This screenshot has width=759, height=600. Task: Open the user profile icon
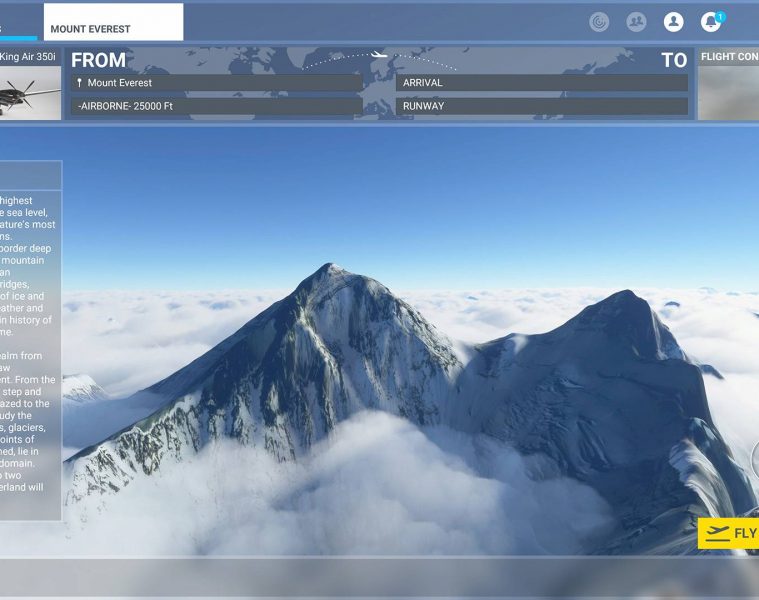pyautogui.click(x=673, y=22)
